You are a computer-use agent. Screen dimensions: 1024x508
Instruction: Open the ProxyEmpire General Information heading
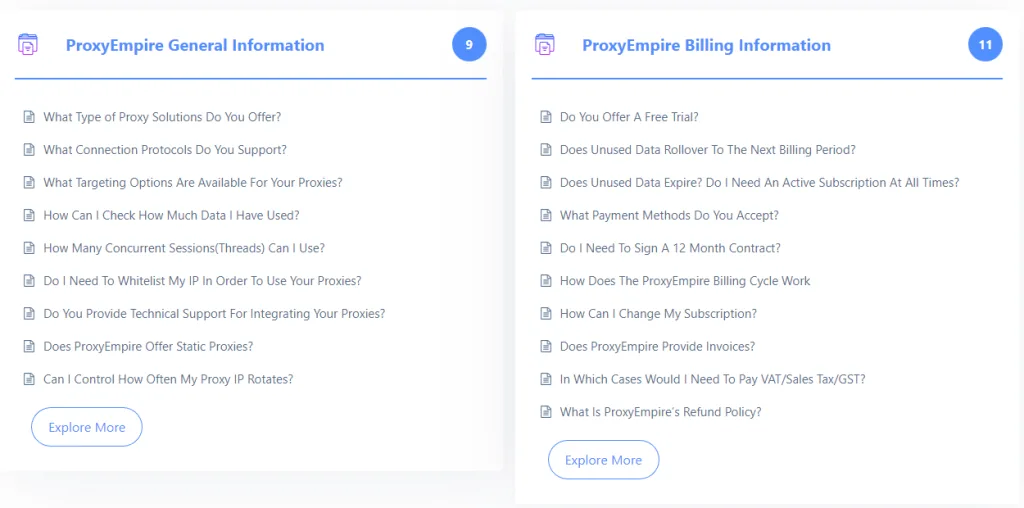click(x=195, y=45)
